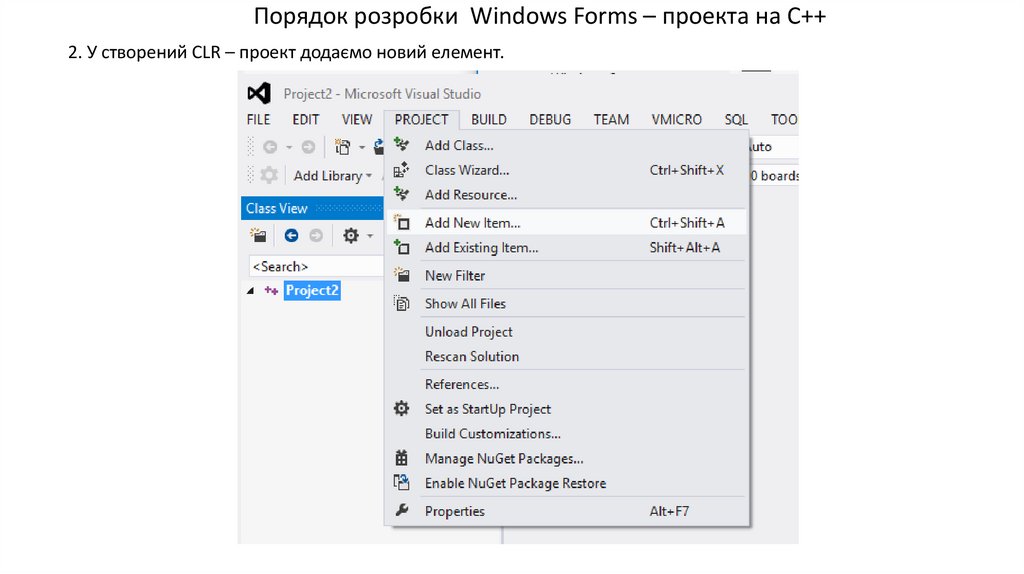Viewport: 1024px width, 574px height.
Task: Select Project2 in the Class View tree
Action: click(x=312, y=291)
